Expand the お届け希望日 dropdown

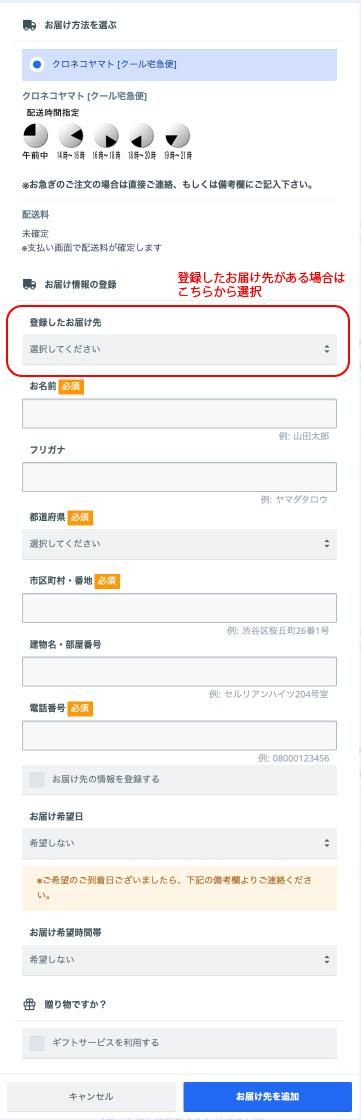(x=179, y=843)
